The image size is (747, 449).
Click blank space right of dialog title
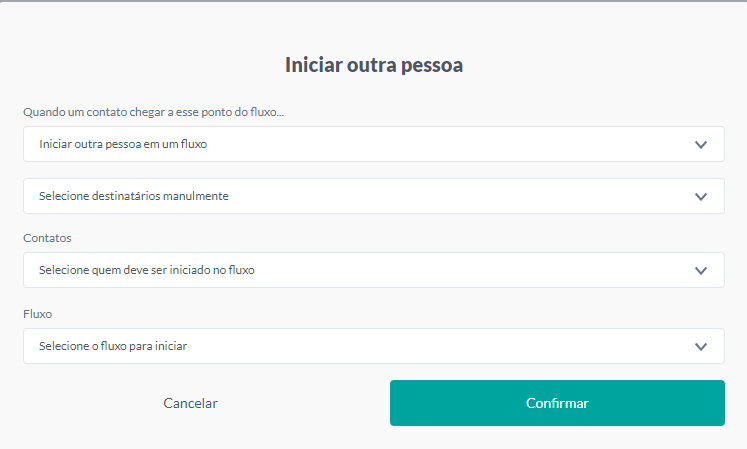(x=600, y=66)
